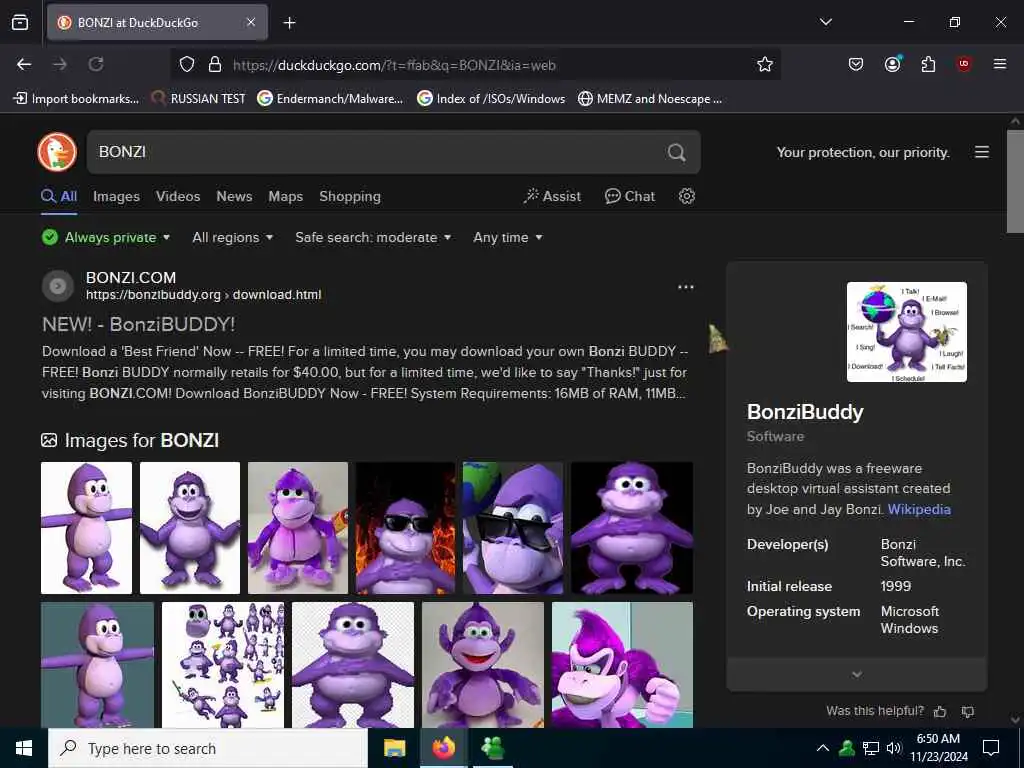Click the BonziBuddy infobox image

coord(906,332)
